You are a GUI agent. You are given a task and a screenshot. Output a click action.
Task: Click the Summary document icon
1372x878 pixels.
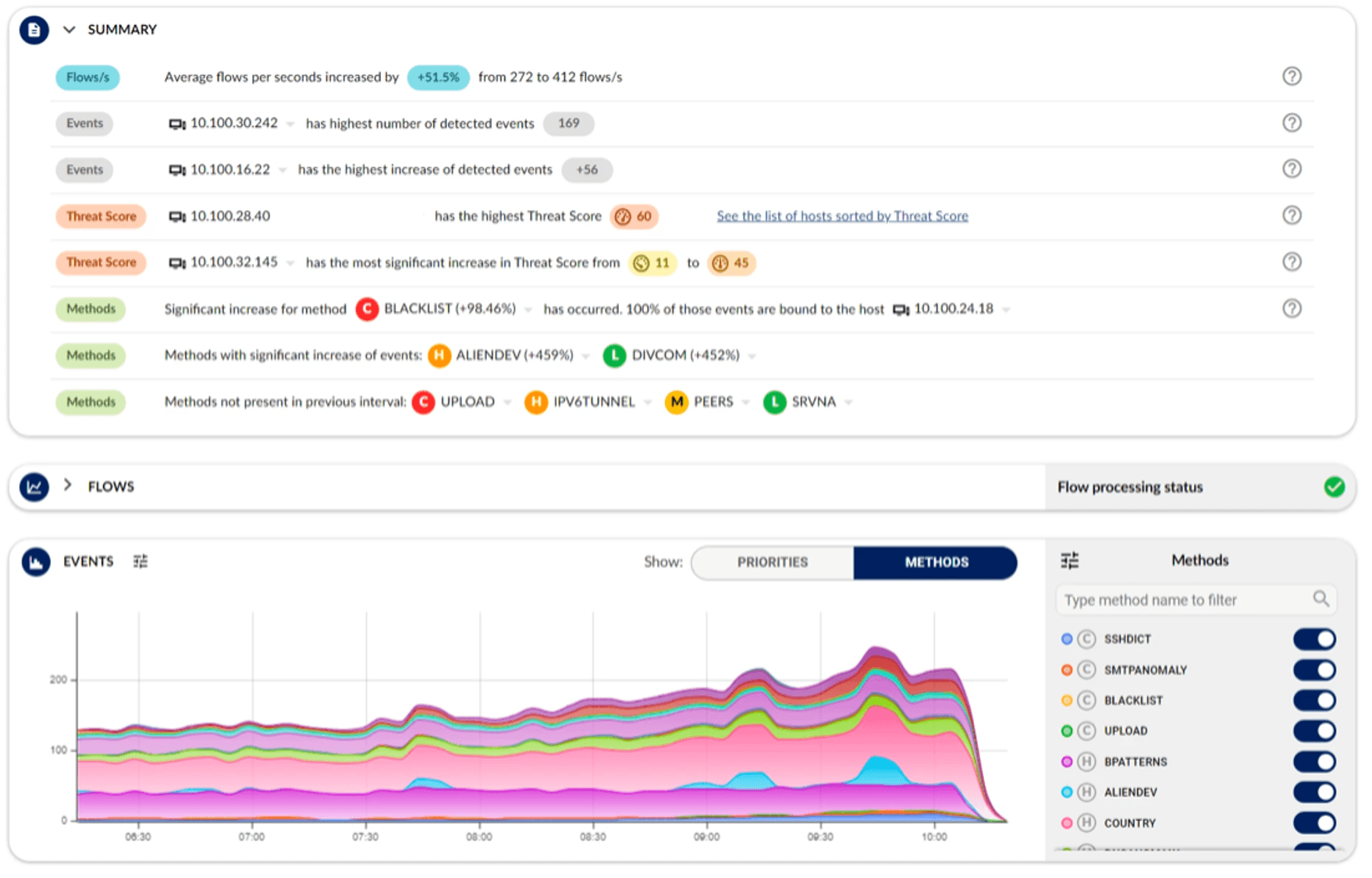(34, 30)
